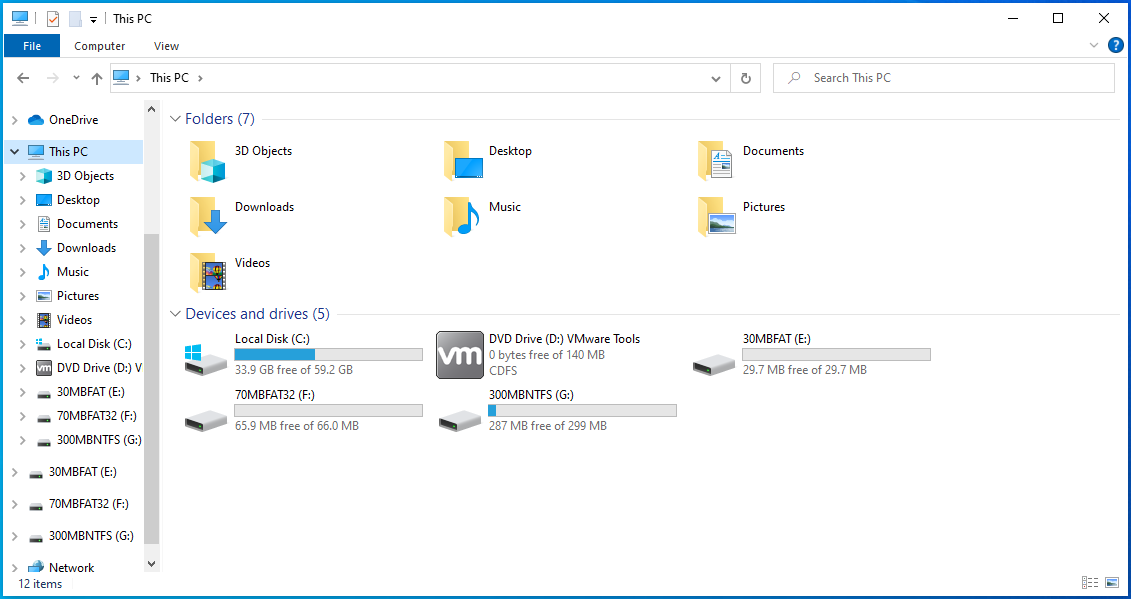The image size is (1131, 599).
Task: Click the Search This PC field
Action: [943, 78]
